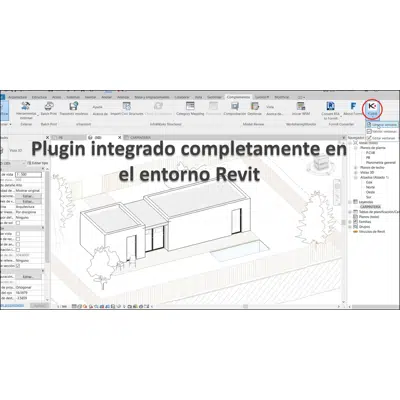Viewport: 400px width, 400px height.
Task: Open Oeste elevation in project browser
Action: click(371, 192)
